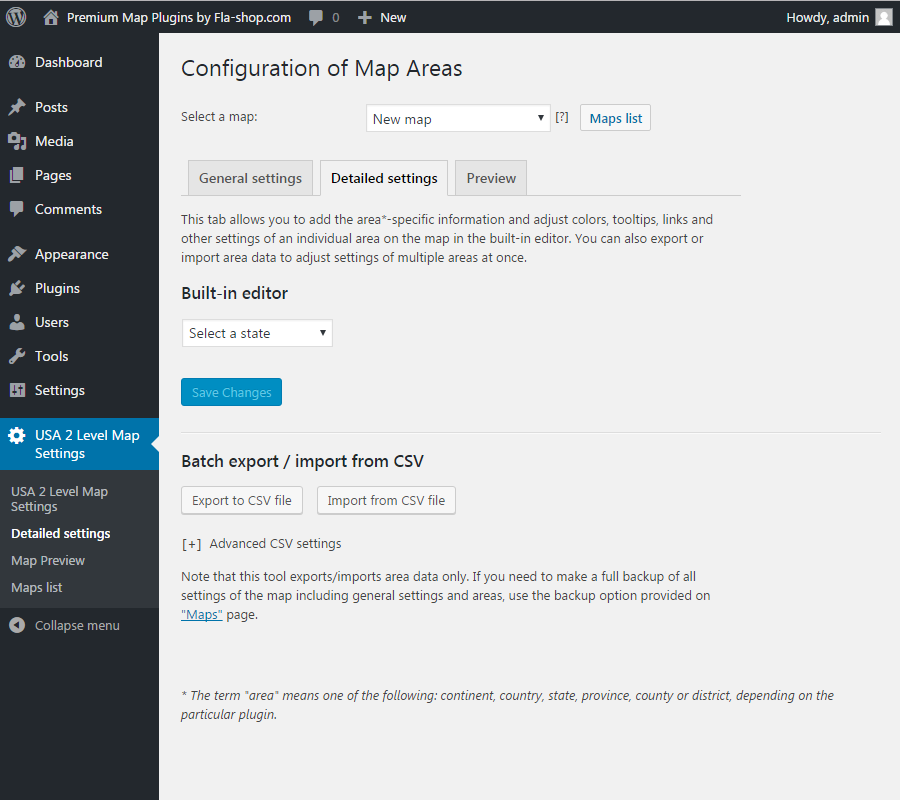Open Media via camera-music icon
Screen dimensions: 900x800
(x=17, y=141)
